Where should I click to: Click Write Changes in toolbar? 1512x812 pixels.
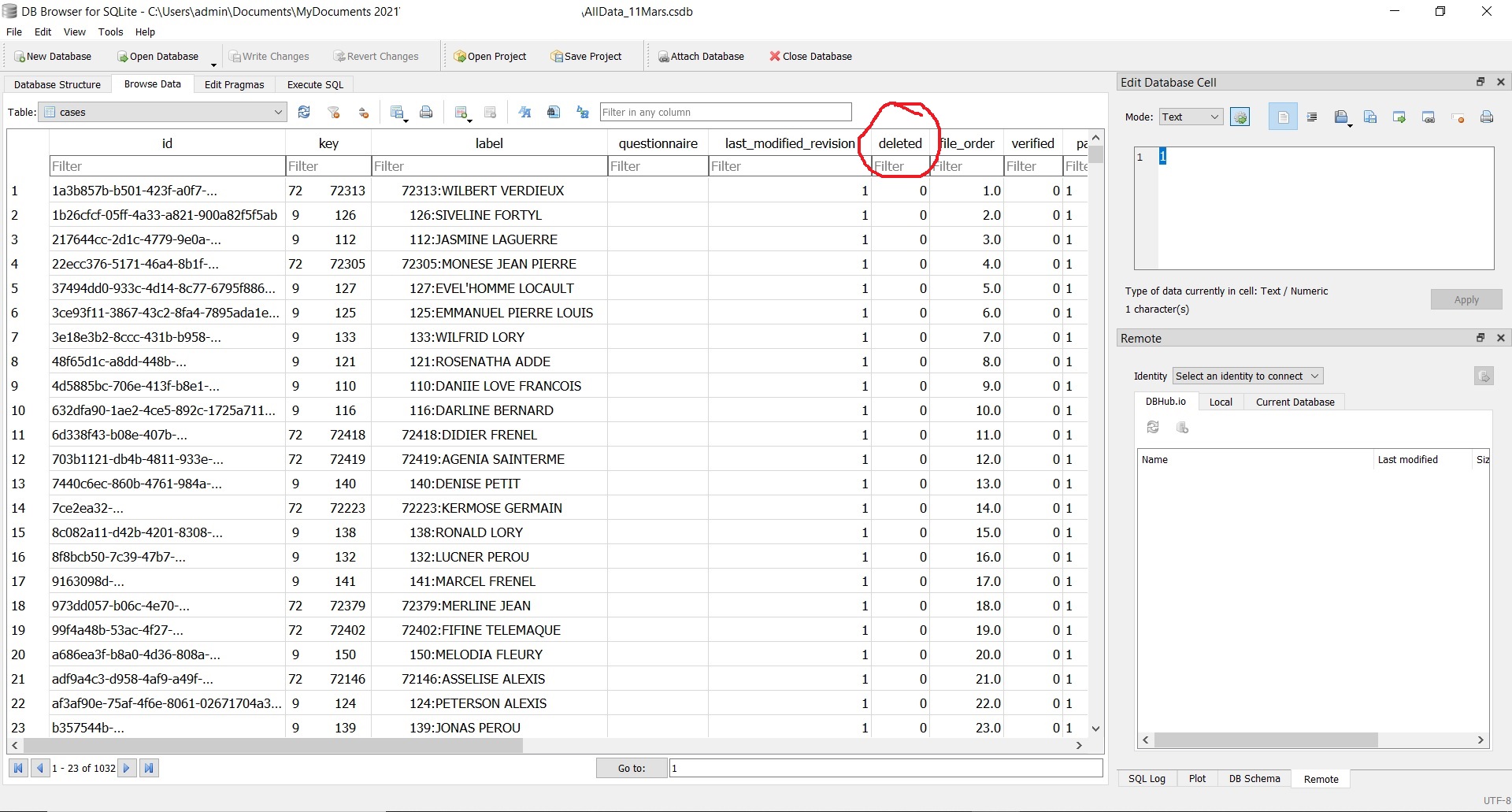[x=269, y=57]
